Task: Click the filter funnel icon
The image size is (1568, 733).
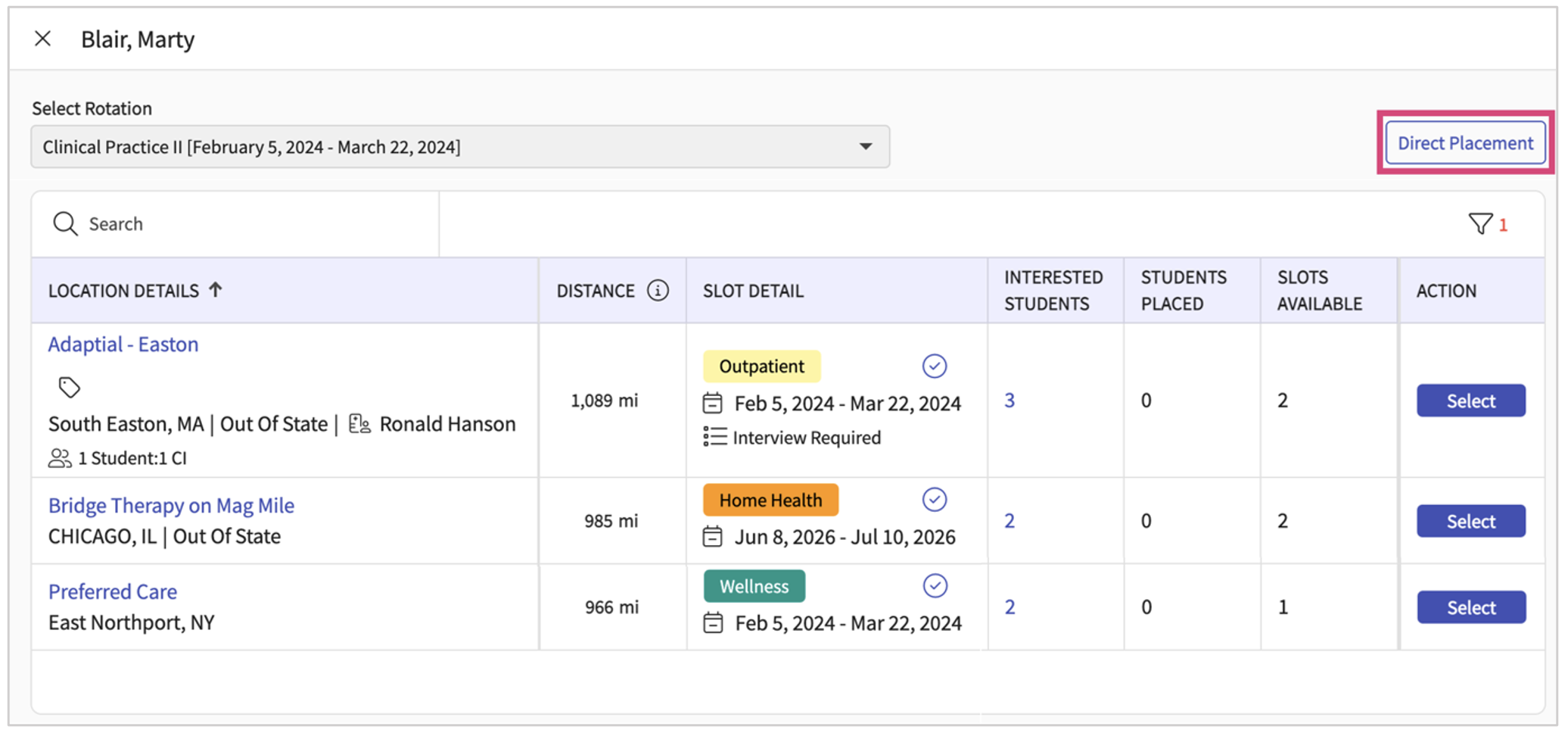Action: pyautogui.click(x=1479, y=224)
